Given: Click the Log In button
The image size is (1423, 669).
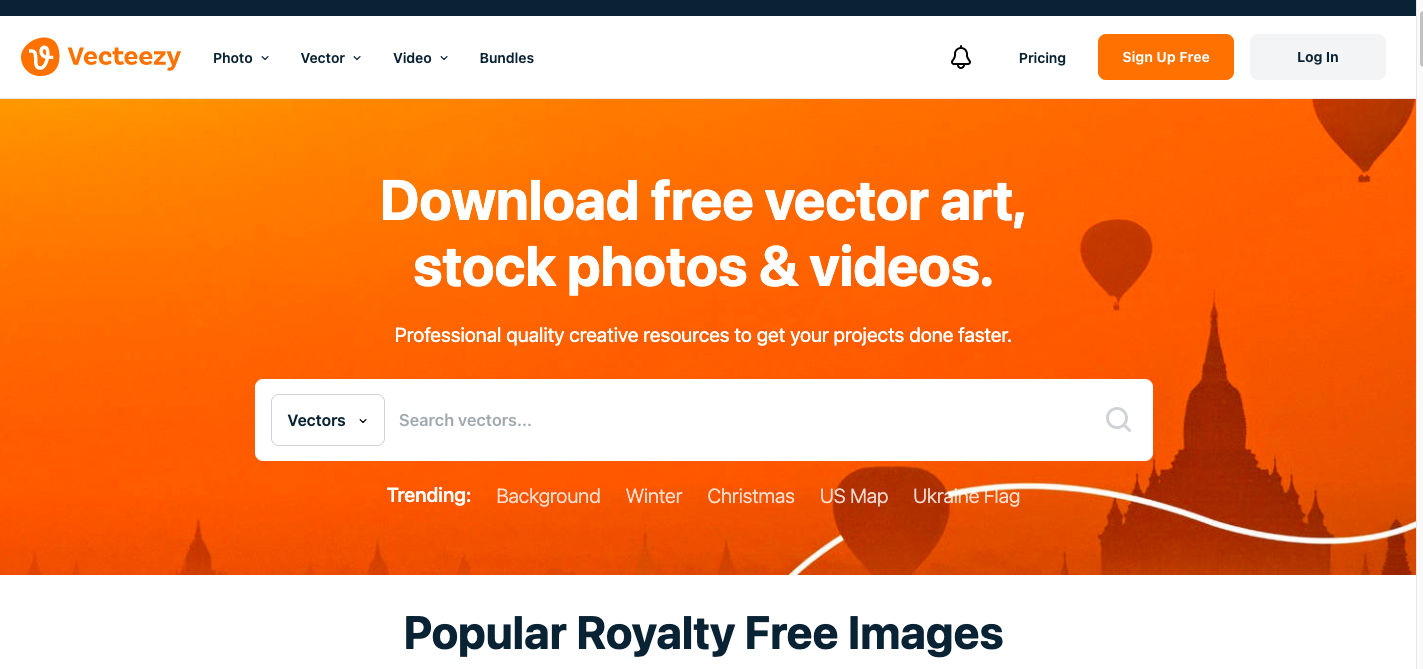Looking at the screenshot, I should tap(1318, 57).
